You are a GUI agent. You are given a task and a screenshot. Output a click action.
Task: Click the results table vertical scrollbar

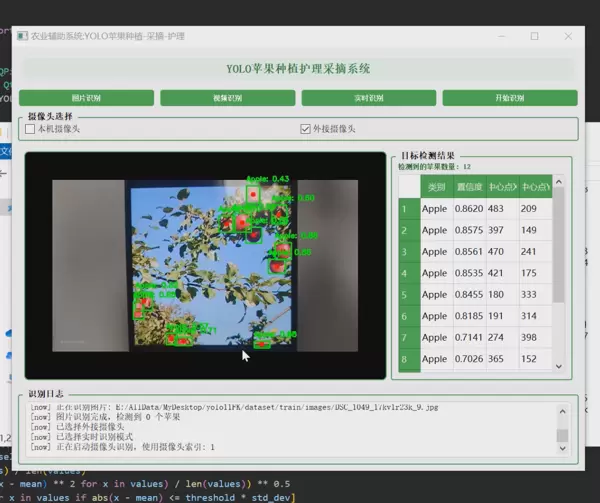click(x=559, y=260)
